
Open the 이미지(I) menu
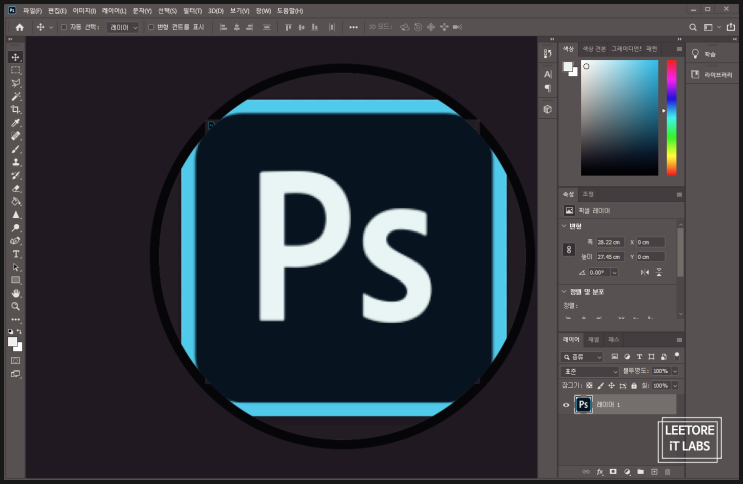[x=84, y=11]
